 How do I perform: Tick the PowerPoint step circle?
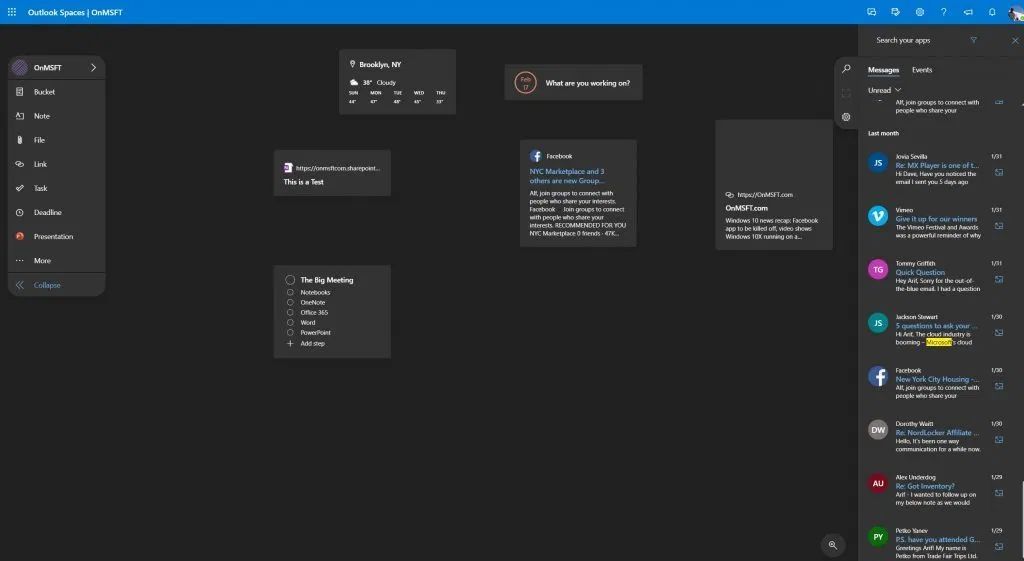click(x=290, y=333)
